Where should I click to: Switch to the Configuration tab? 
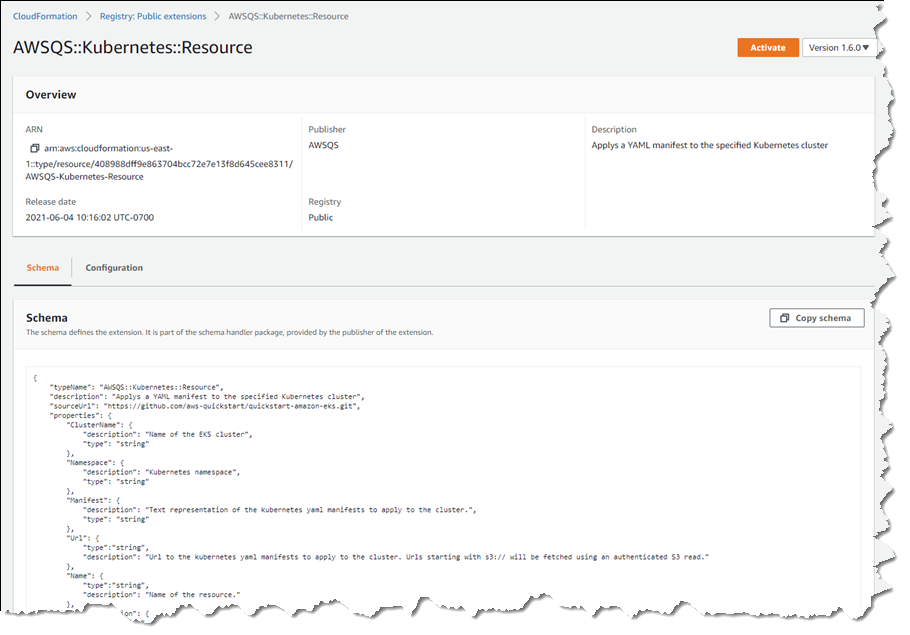click(114, 268)
